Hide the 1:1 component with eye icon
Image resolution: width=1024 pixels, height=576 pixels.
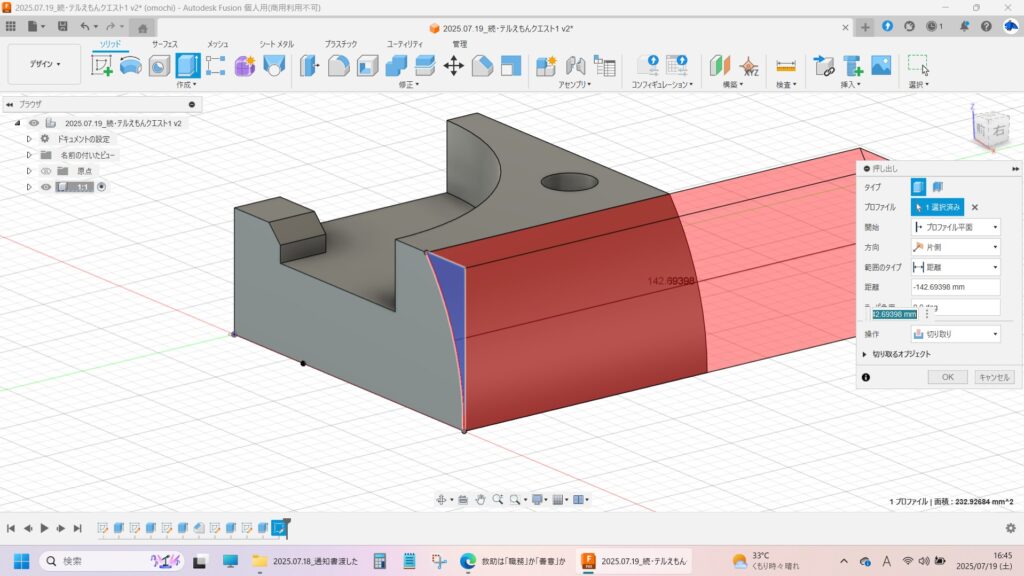coord(45,186)
